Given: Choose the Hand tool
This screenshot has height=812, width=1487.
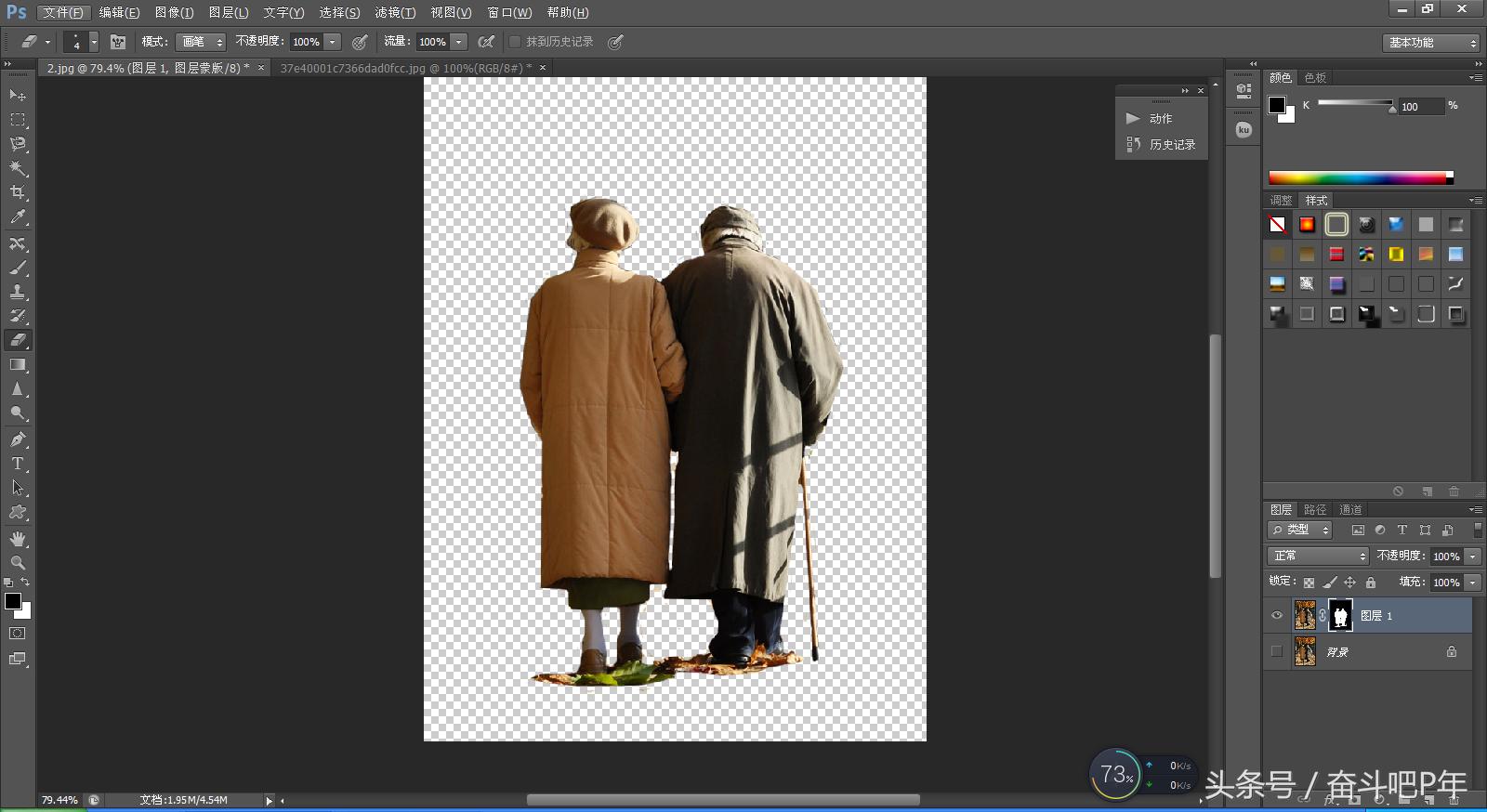Looking at the screenshot, I should [18, 539].
